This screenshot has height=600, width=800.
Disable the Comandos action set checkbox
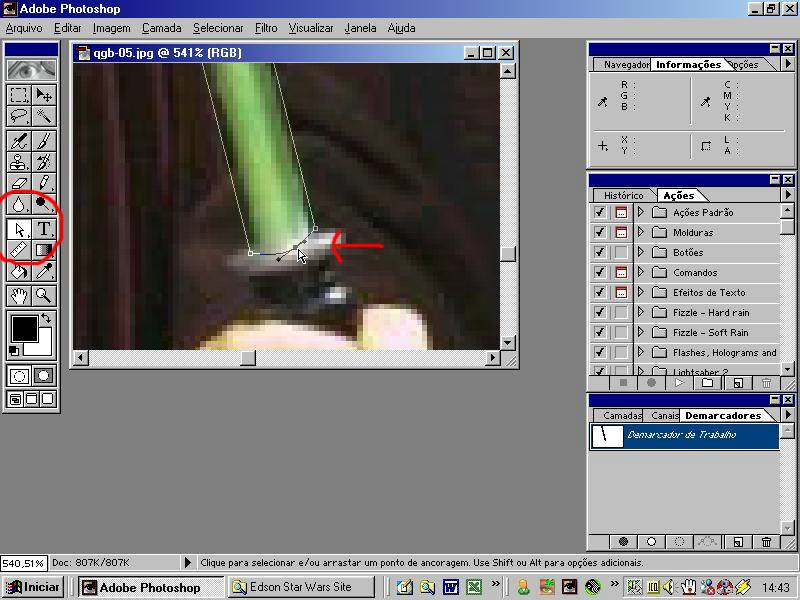[600, 272]
